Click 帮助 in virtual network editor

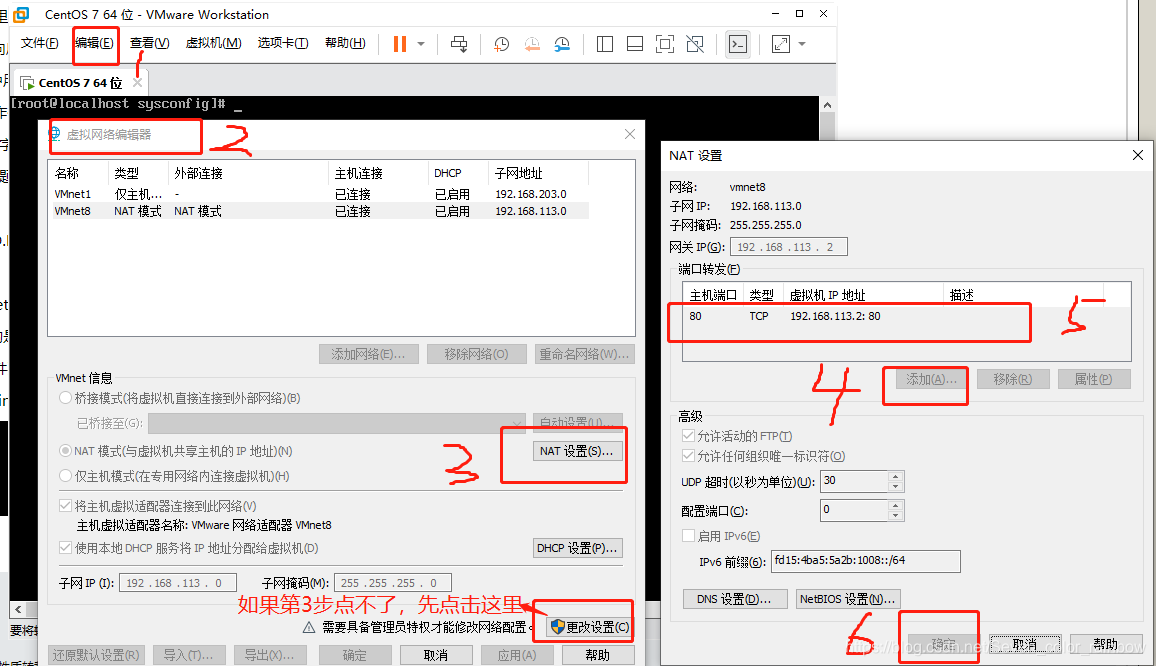(x=597, y=655)
